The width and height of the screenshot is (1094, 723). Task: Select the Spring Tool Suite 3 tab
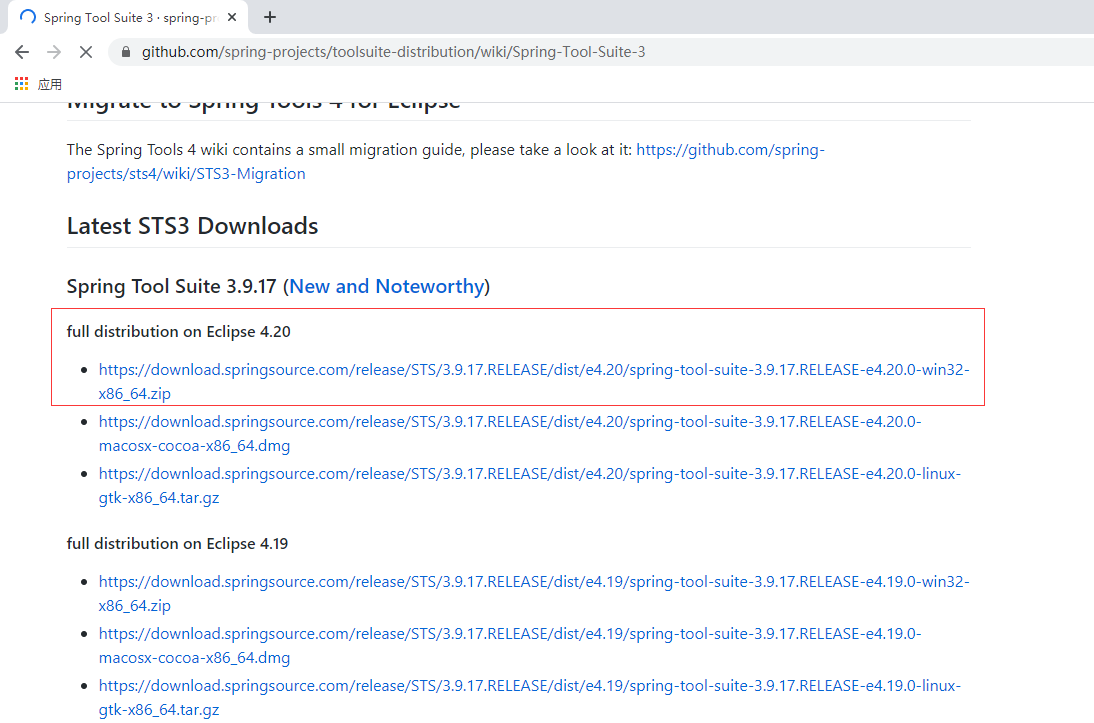[129, 17]
